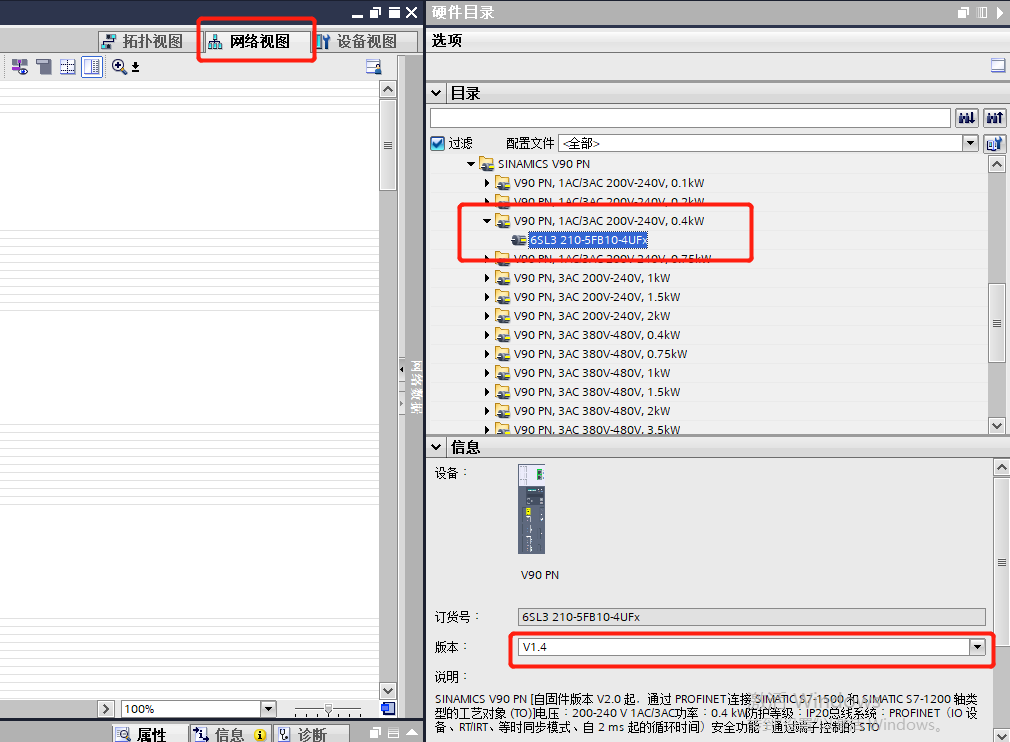This screenshot has width=1010, height=742.
Task: Click the catalog search input field
Action: [691, 118]
